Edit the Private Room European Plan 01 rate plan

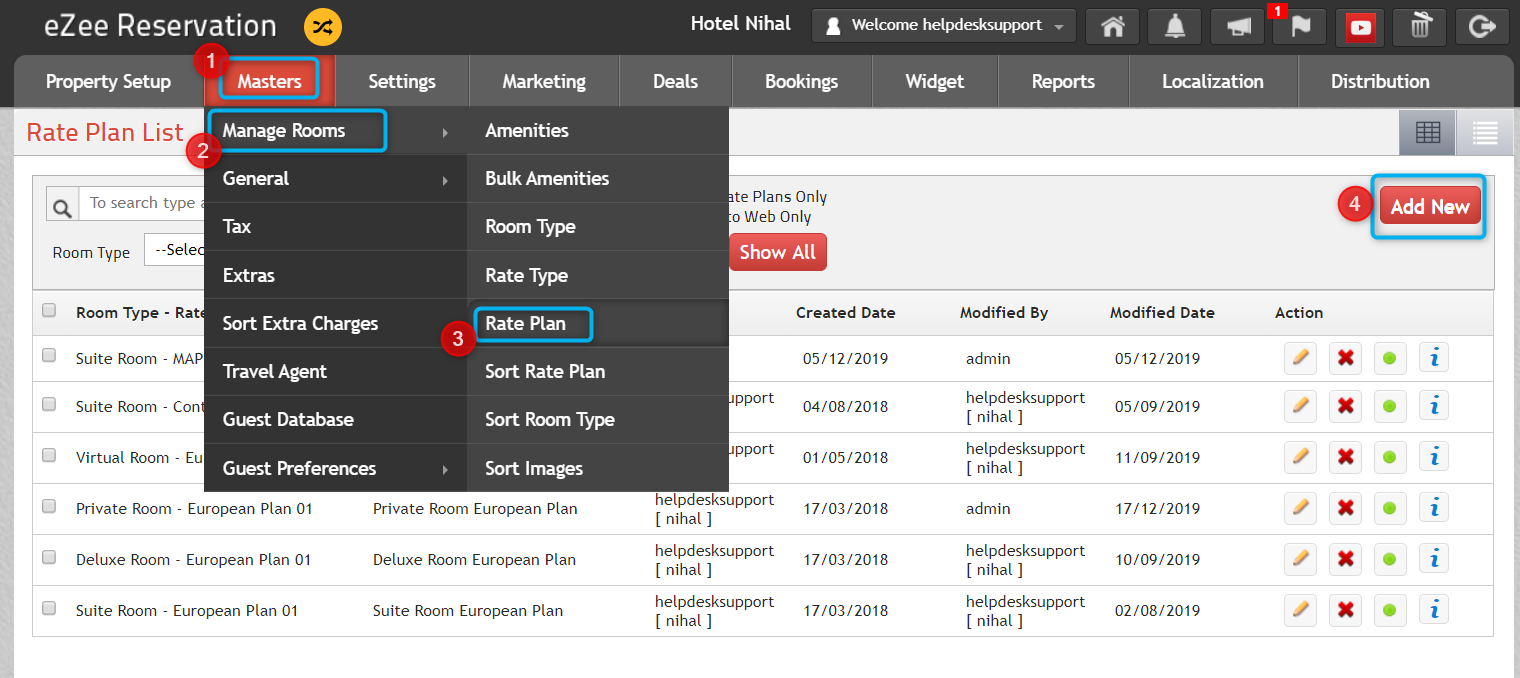1300,508
